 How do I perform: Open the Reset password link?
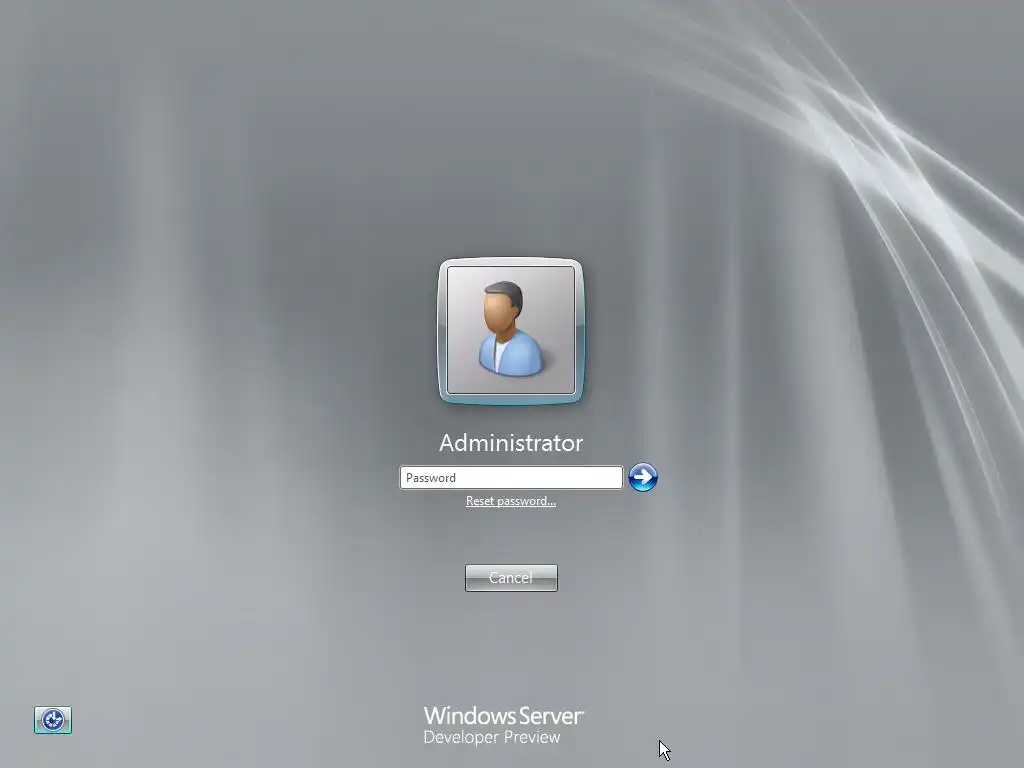click(511, 501)
